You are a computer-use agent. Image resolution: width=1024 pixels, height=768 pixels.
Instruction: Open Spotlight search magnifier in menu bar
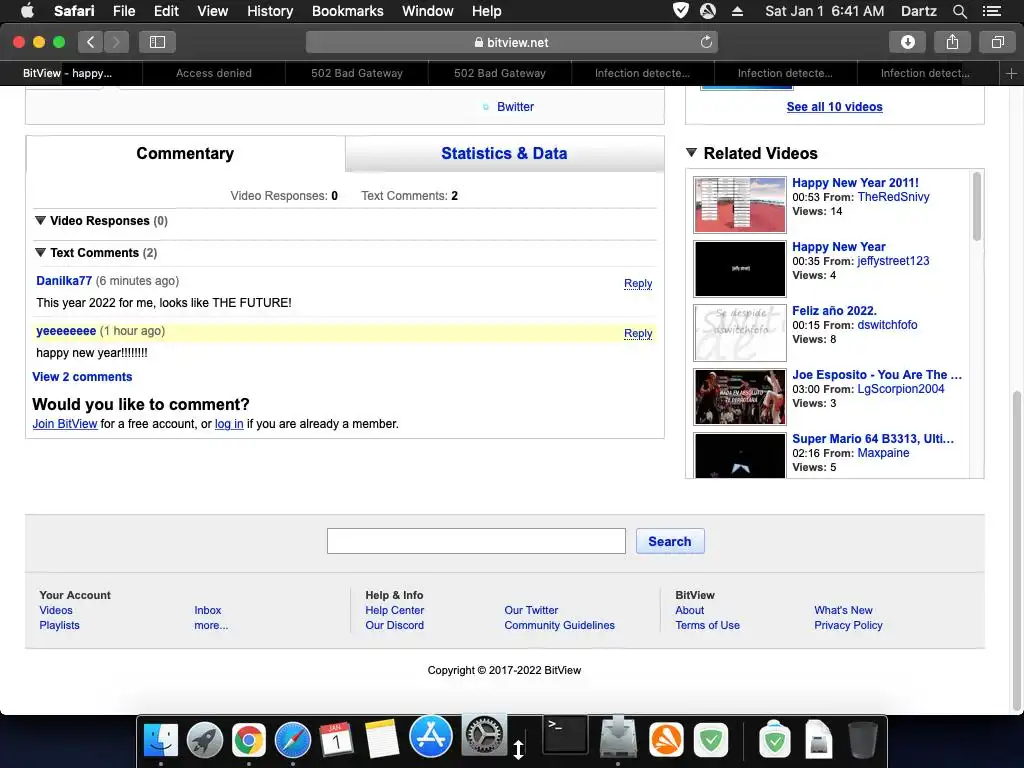pyautogui.click(x=959, y=11)
